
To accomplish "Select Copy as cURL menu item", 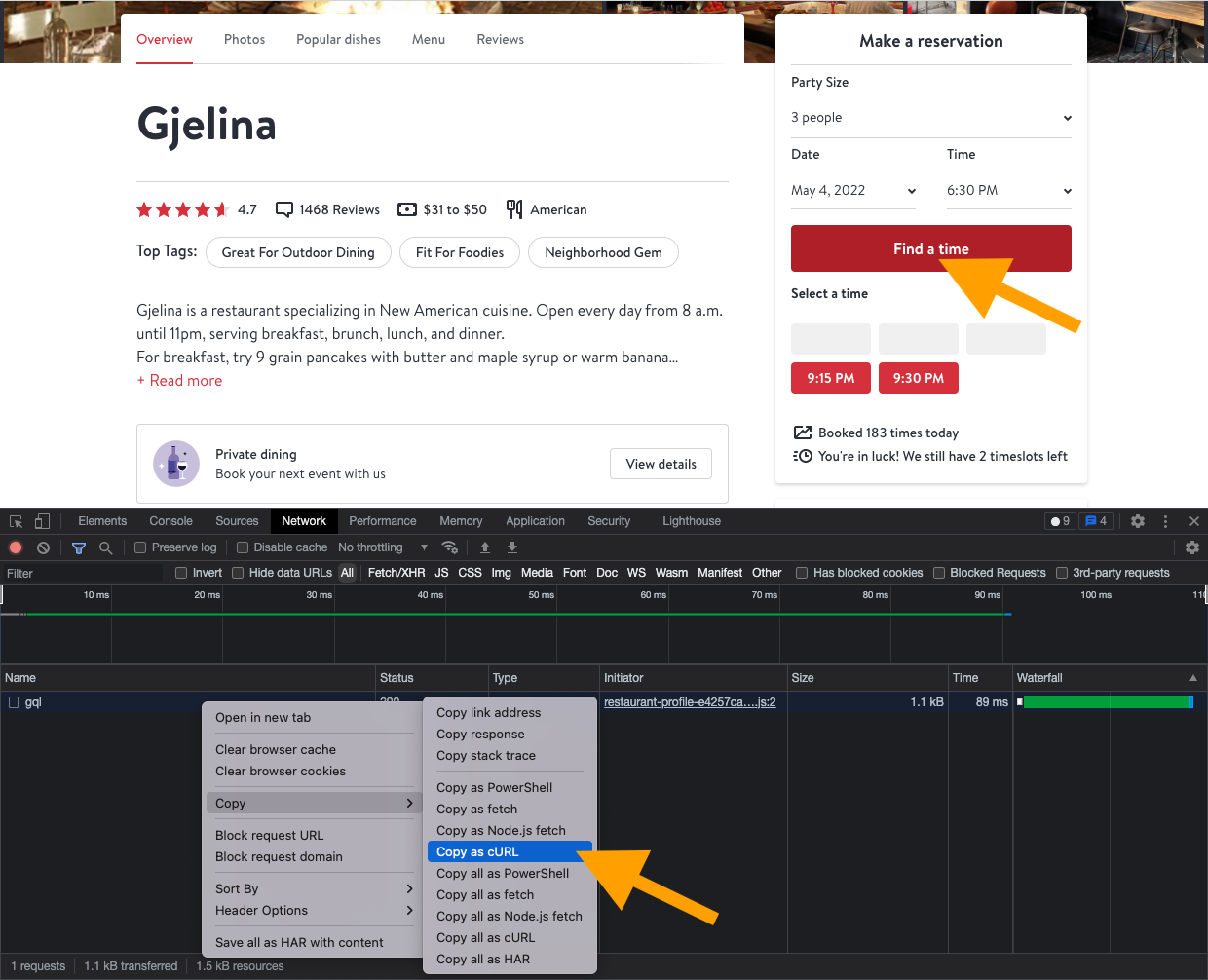I will [510, 852].
